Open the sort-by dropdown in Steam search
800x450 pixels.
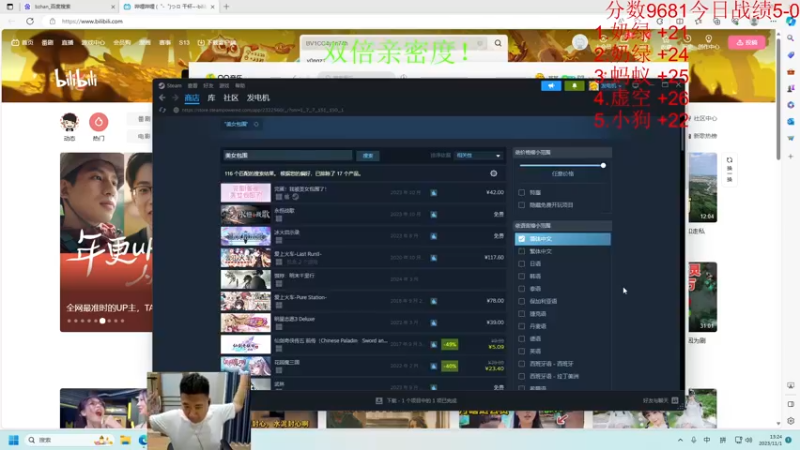coord(478,155)
